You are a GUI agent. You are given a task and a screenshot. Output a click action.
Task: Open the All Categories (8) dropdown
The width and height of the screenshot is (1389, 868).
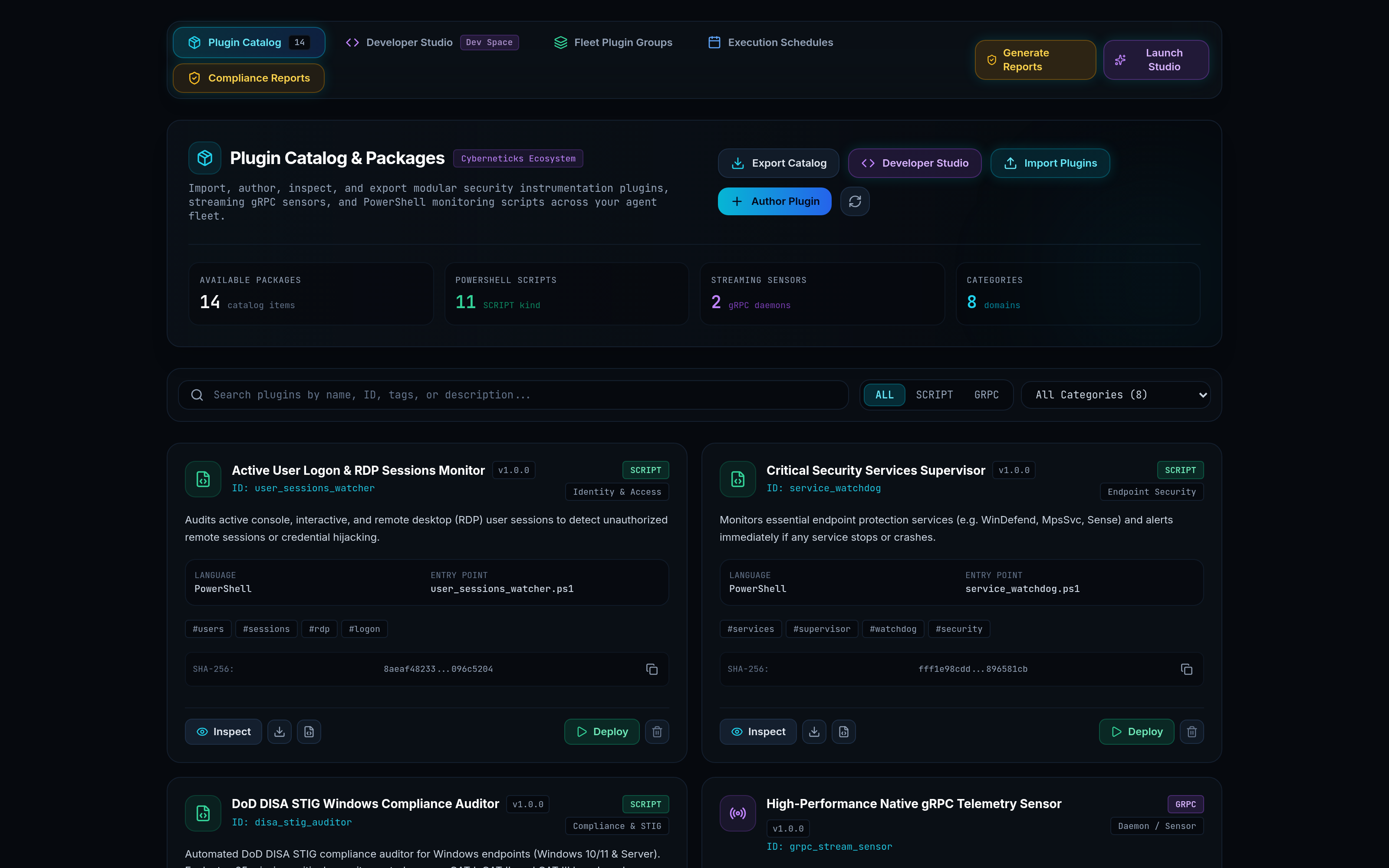pos(1116,395)
